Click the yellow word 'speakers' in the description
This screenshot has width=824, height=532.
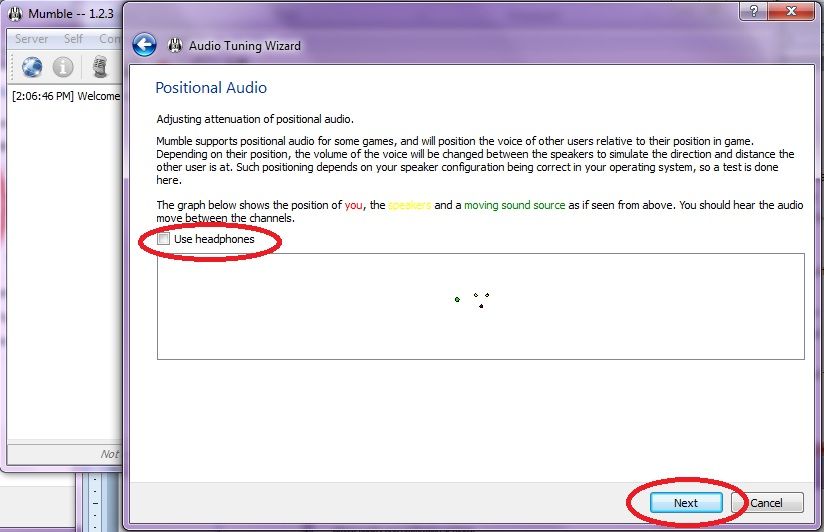[409, 205]
